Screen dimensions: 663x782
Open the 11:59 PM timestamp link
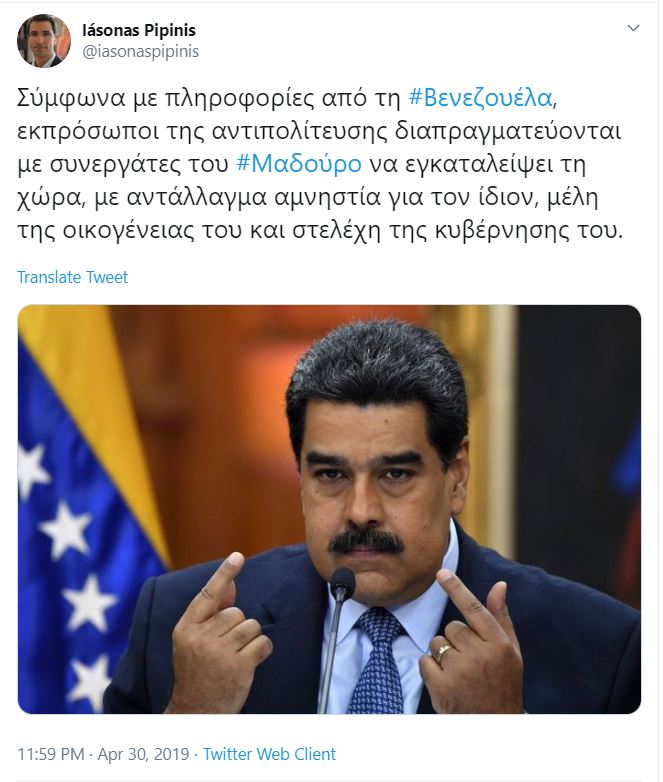pos(51,754)
